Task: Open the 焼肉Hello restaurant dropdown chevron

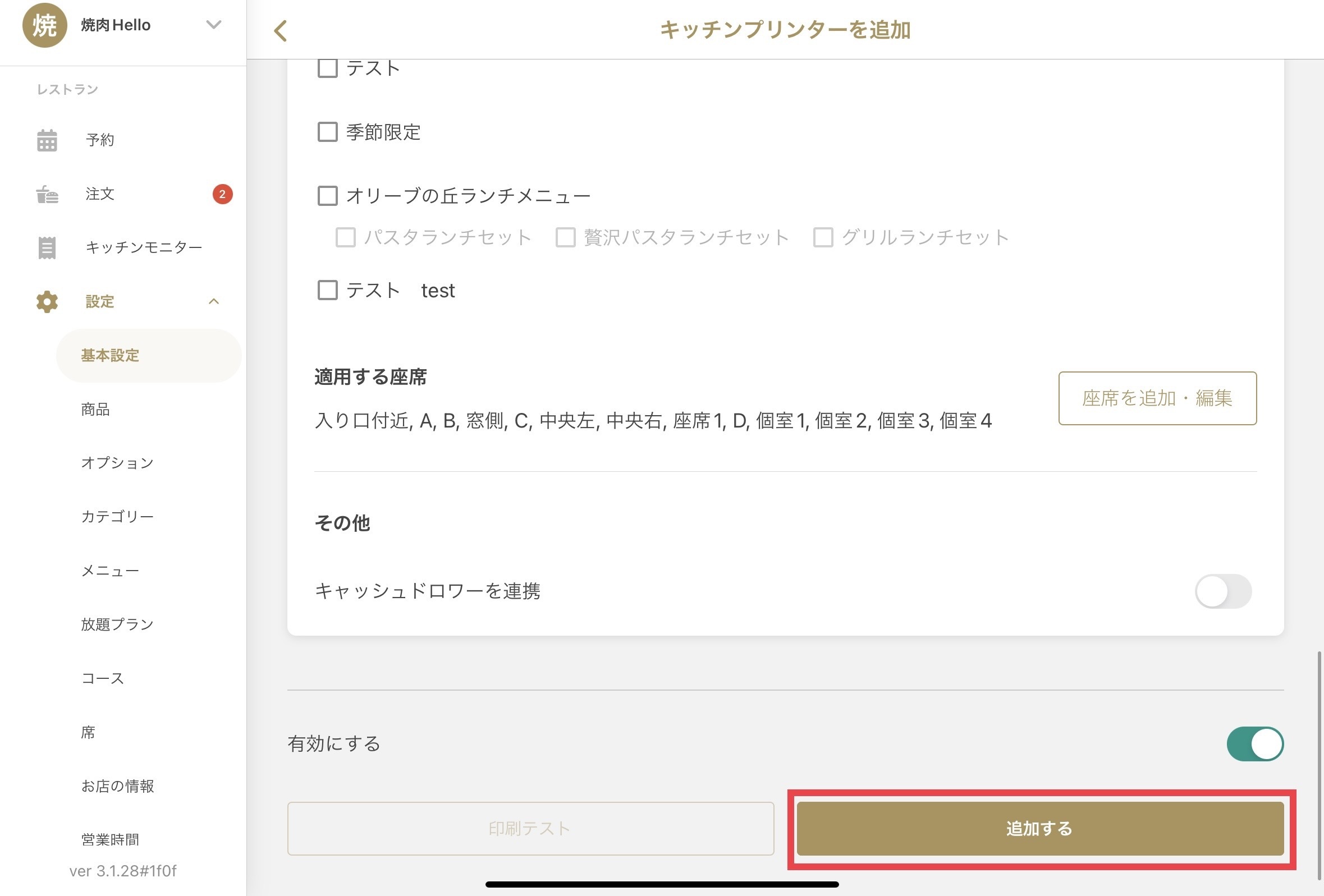Action: [214, 25]
